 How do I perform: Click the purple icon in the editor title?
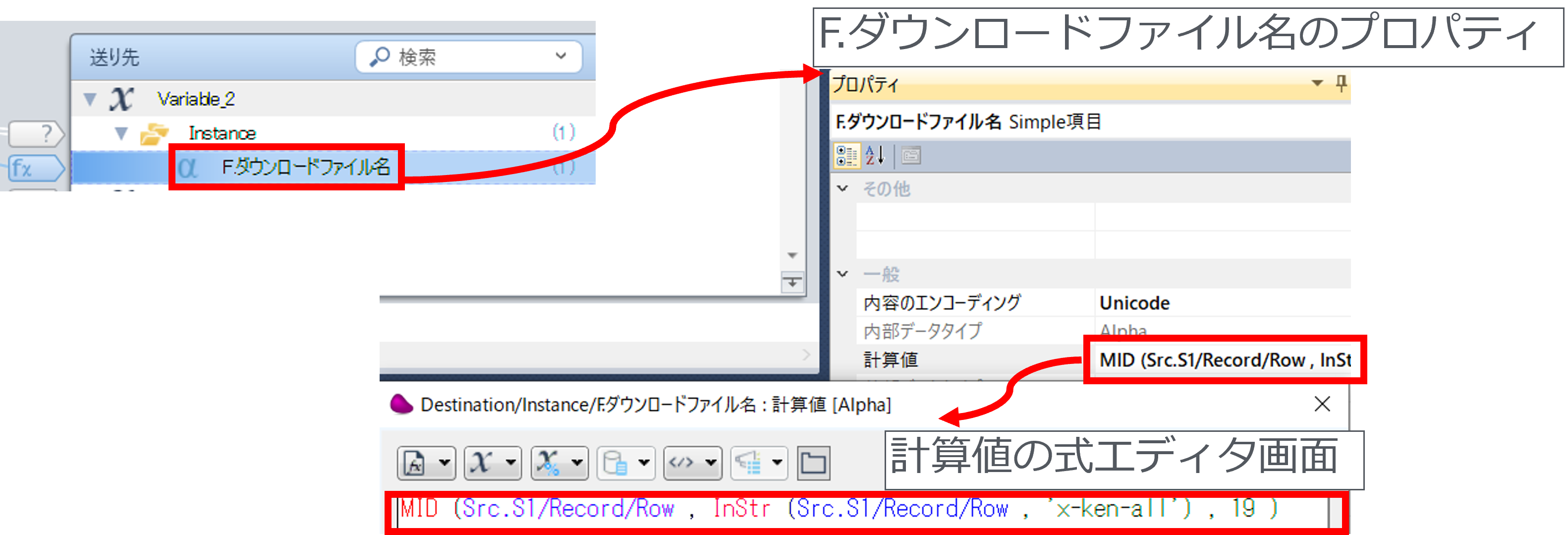(x=401, y=404)
